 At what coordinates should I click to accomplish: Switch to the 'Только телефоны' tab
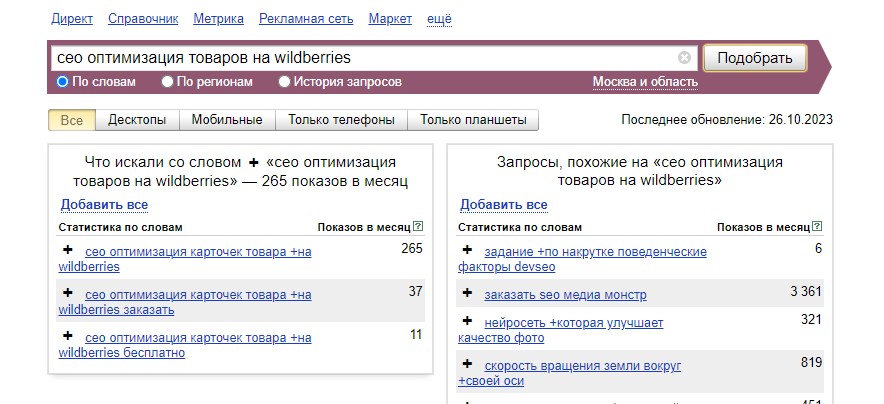[x=341, y=120]
